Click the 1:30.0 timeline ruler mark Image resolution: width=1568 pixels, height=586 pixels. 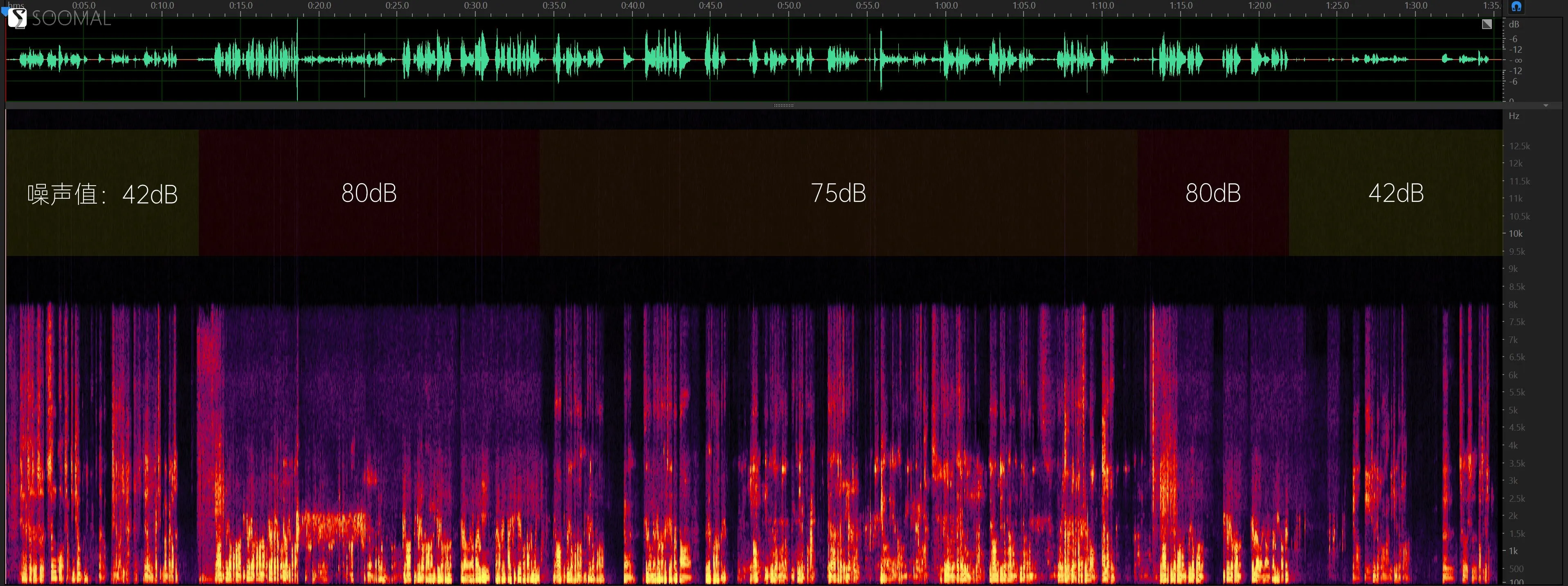pyautogui.click(x=1416, y=5)
